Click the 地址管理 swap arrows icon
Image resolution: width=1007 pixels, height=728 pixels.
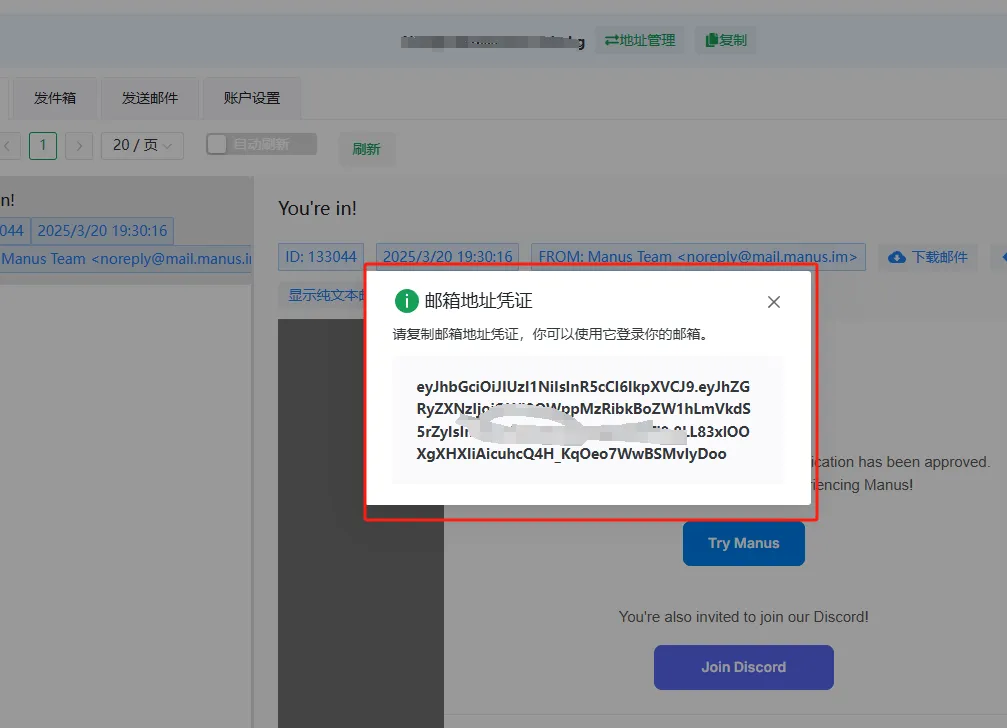click(x=611, y=40)
